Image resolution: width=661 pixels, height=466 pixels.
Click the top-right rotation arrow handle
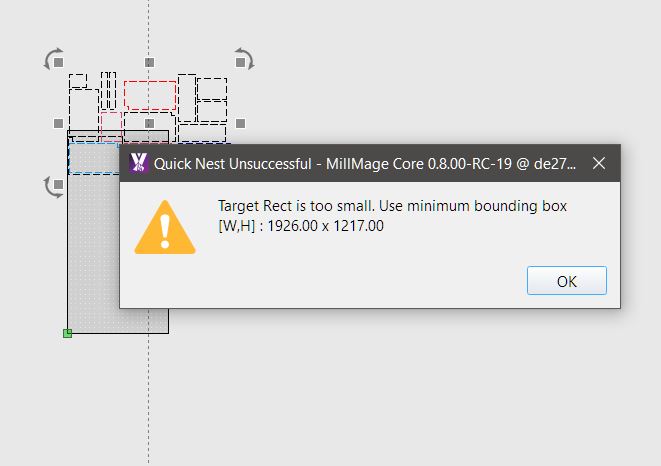[247, 58]
